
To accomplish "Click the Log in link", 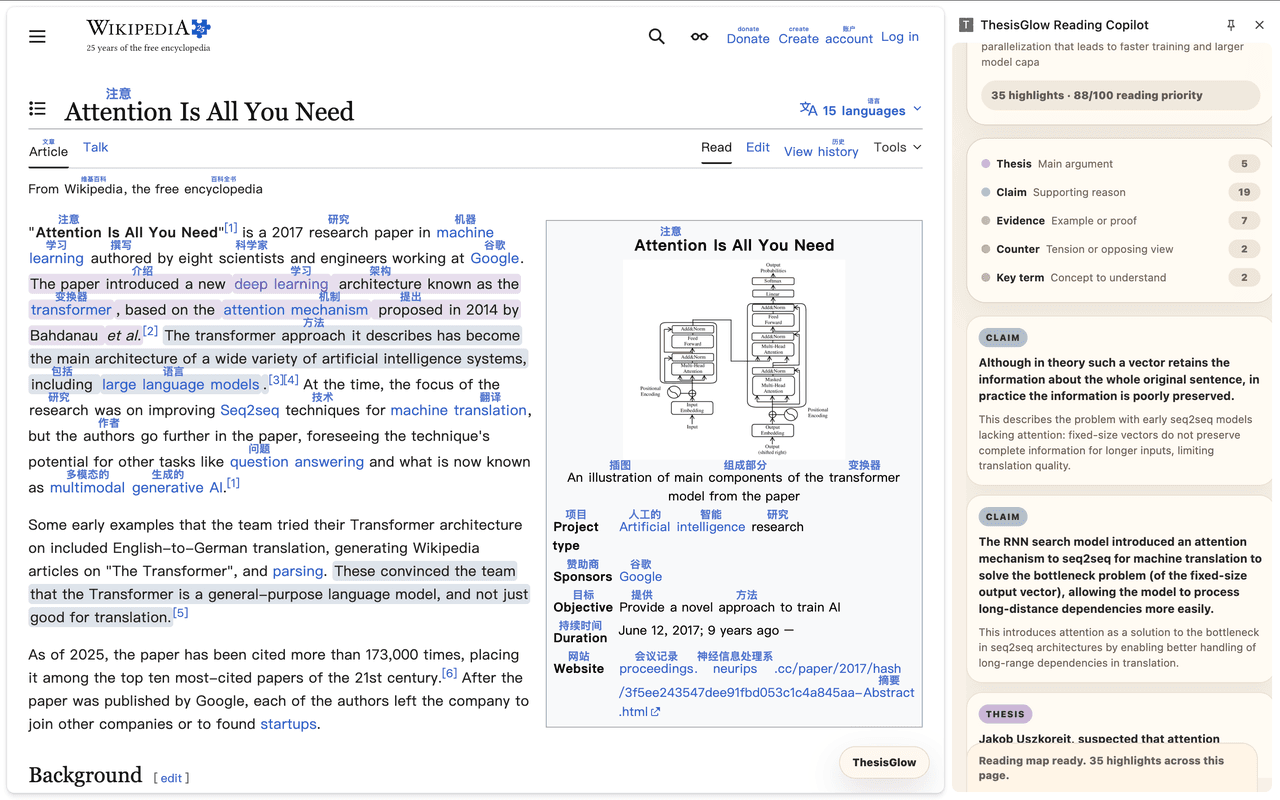I will click(x=900, y=37).
